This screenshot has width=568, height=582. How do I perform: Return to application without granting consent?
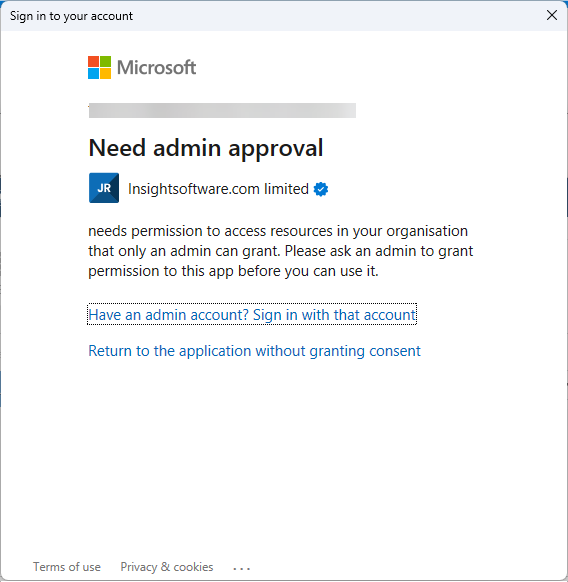pos(254,351)
